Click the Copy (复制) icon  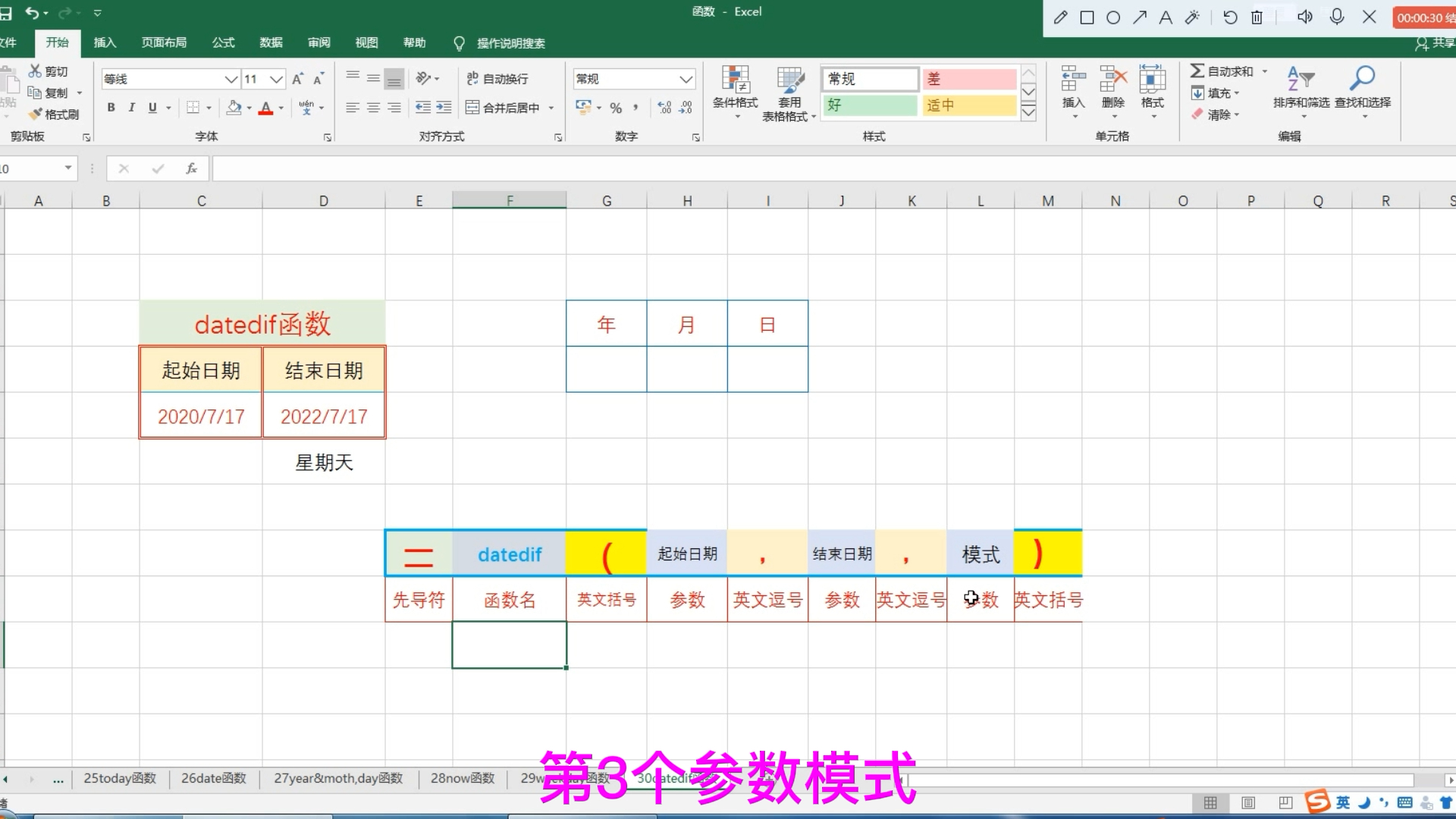tap(35, 93)
